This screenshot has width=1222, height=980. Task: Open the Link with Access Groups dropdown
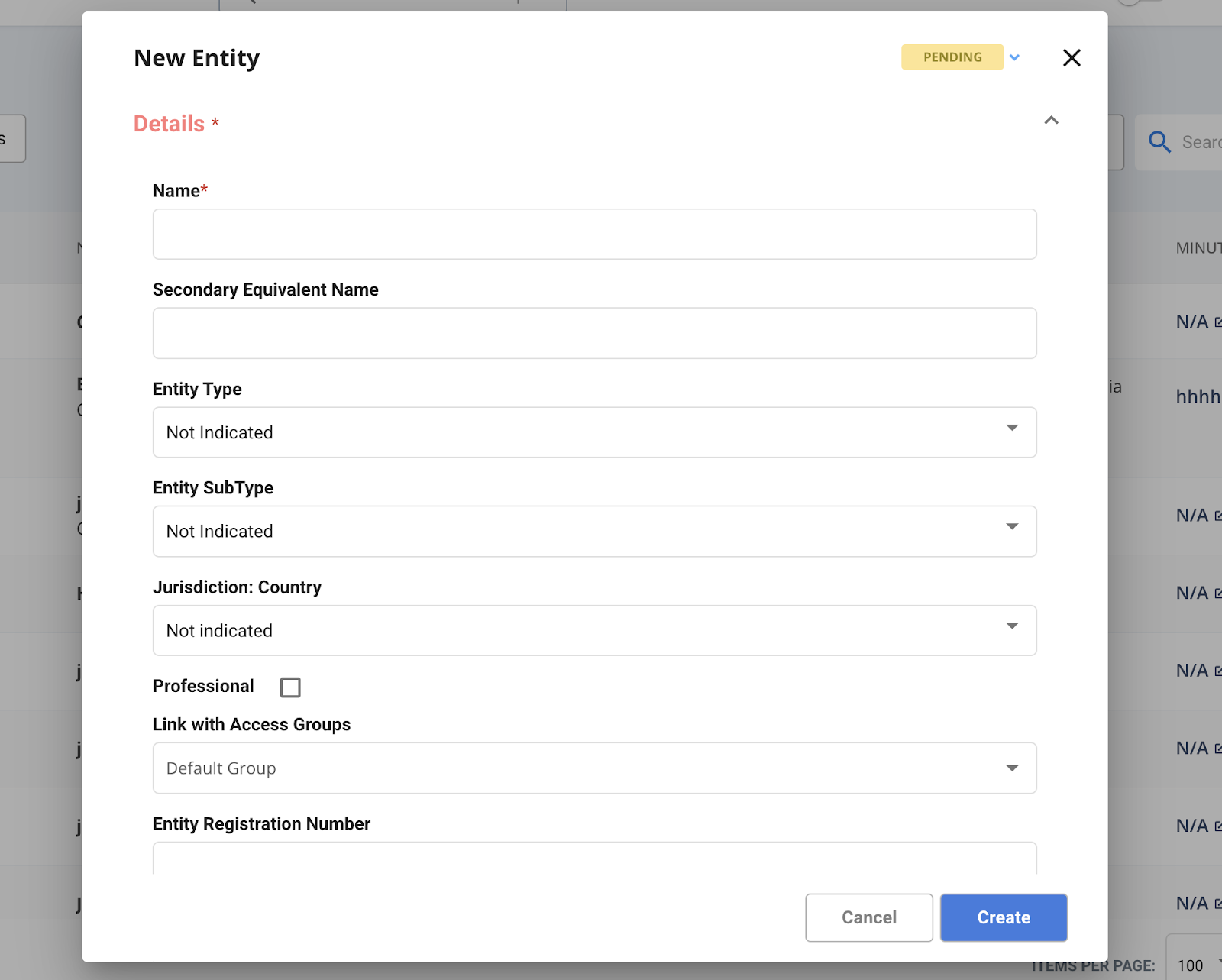click(594, 768)
